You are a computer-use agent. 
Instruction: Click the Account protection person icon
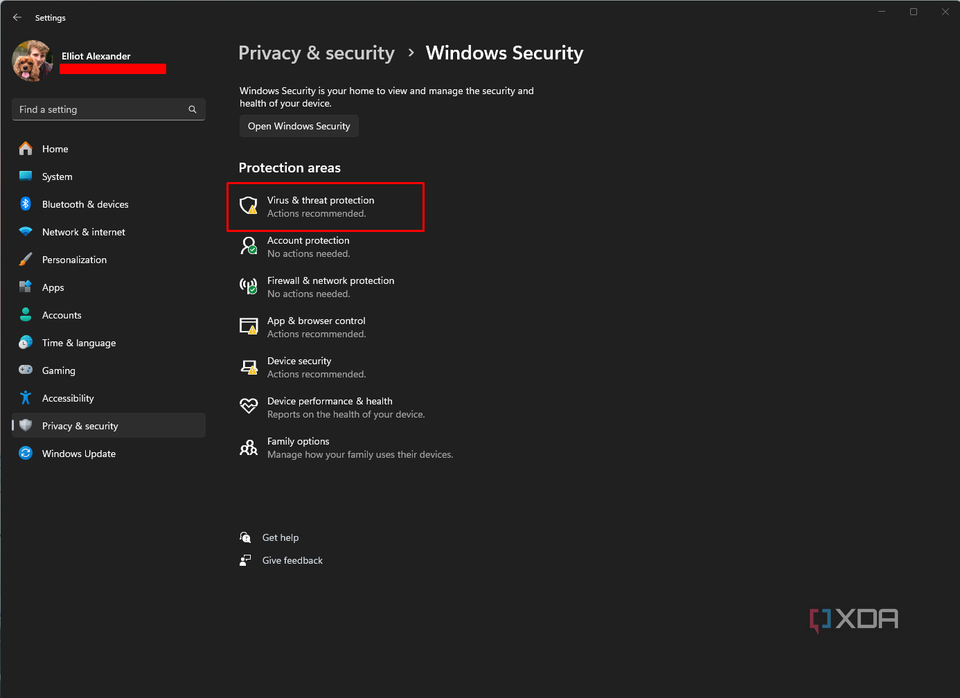(x=249, y=246)
